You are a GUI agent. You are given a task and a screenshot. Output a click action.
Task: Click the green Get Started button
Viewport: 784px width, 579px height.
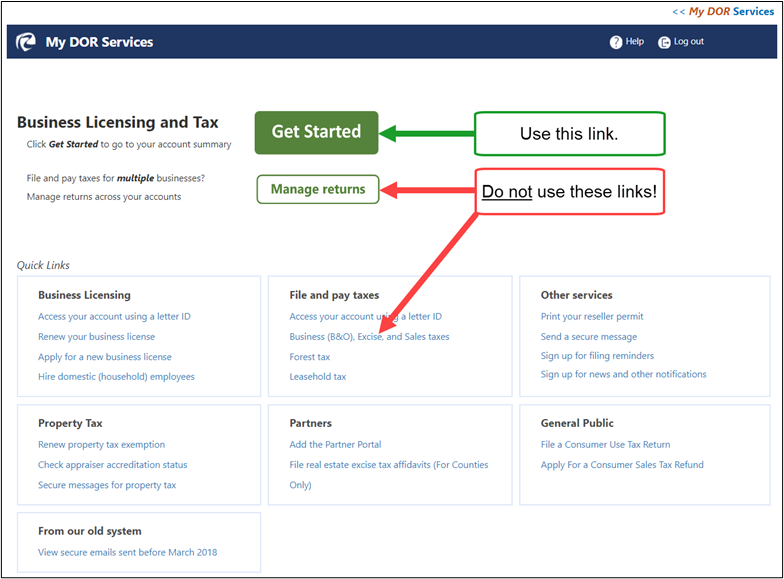(x=316, y=132)
